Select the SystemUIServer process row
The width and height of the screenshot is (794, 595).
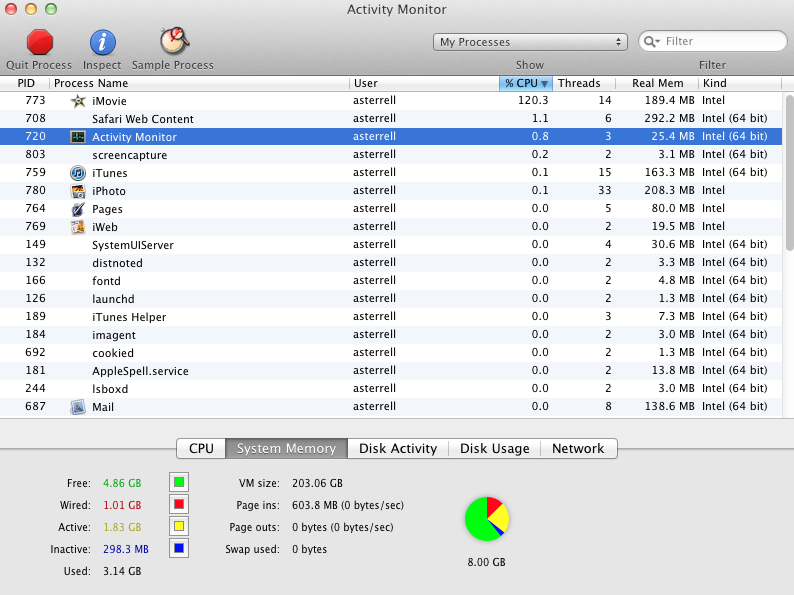click(391, 245)
